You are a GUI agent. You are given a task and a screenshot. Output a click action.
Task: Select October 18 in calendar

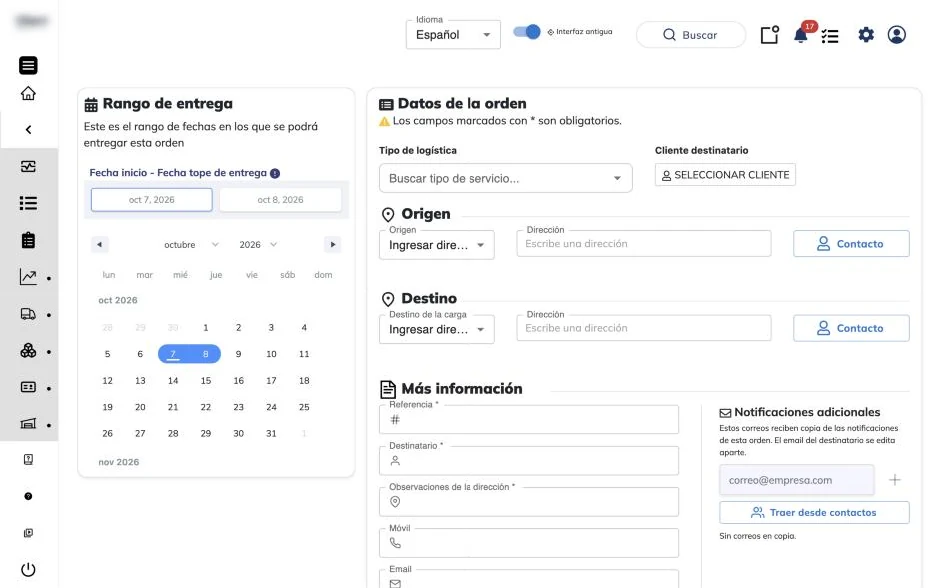click(x=304, y=381)
